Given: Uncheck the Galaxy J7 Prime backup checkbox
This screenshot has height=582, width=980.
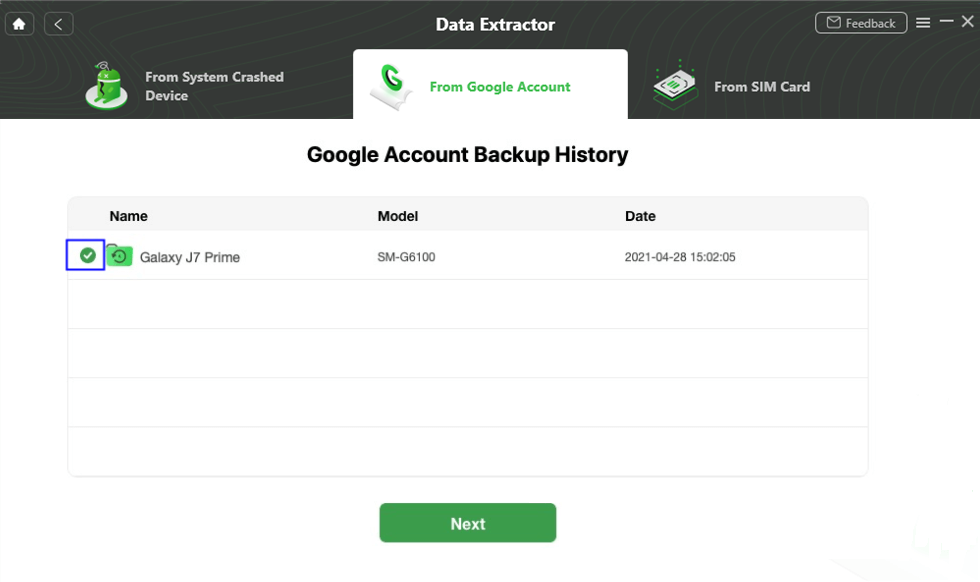Looking at the screenshot, I should [87, 256].
